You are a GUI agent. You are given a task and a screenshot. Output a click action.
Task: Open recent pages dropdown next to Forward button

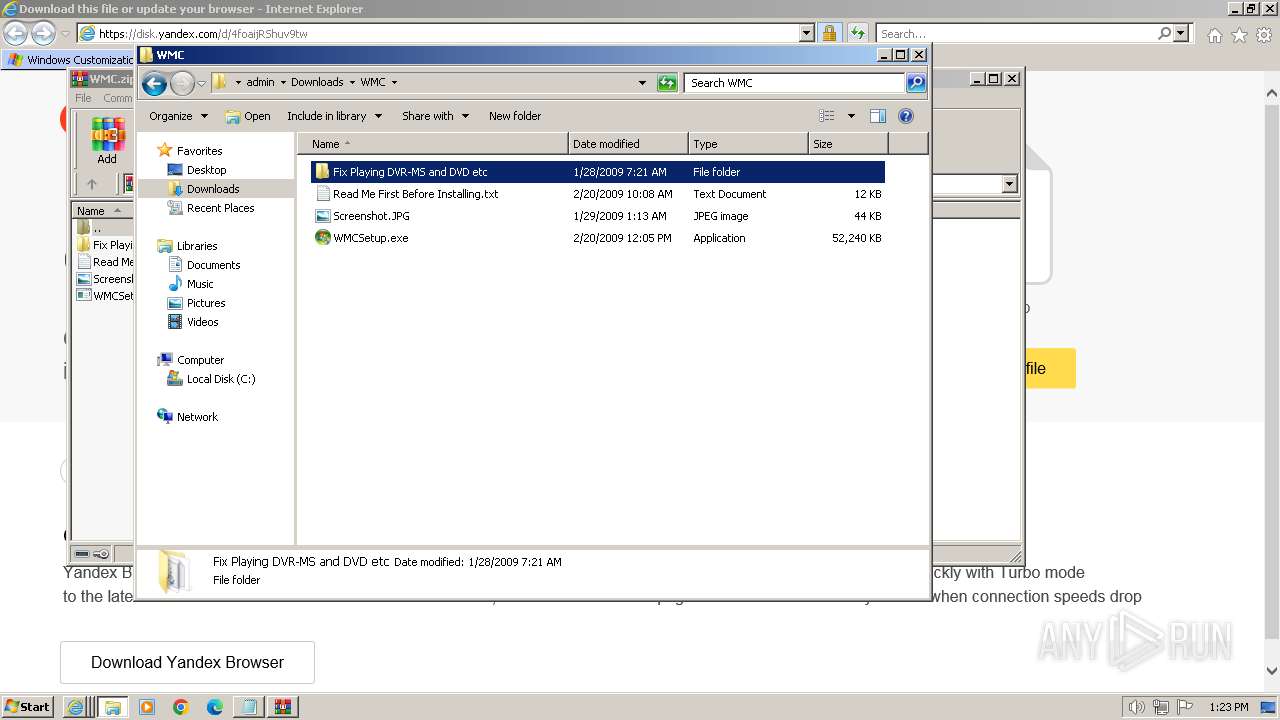(201, 83)
